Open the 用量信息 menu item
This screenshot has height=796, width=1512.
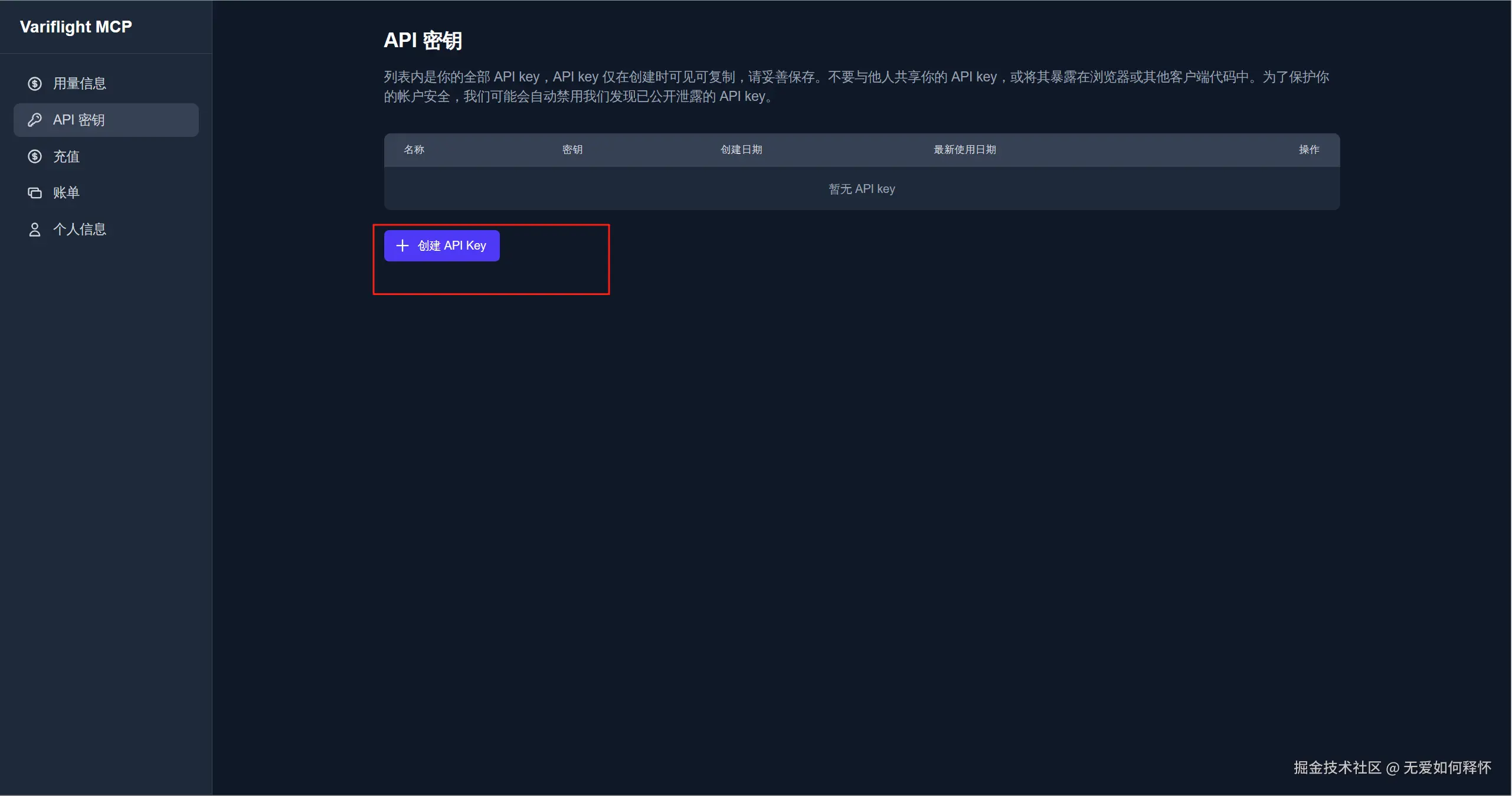click(80, 84)
